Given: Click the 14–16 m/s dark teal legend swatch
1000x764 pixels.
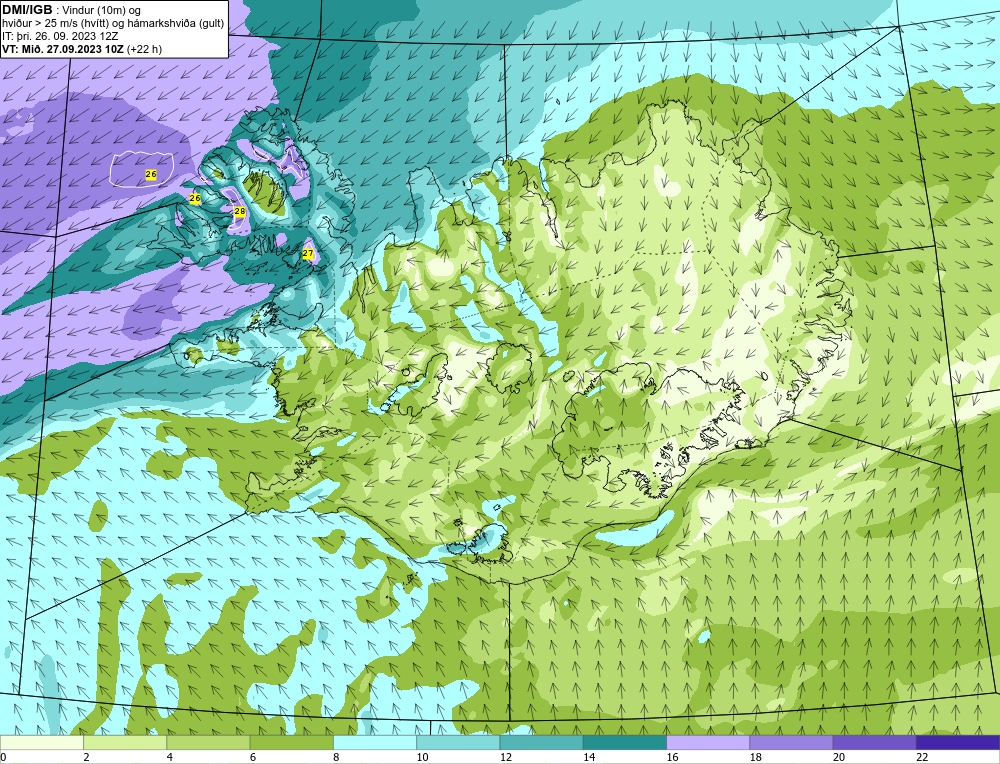Looking at the screenshot, I should 625,742.
